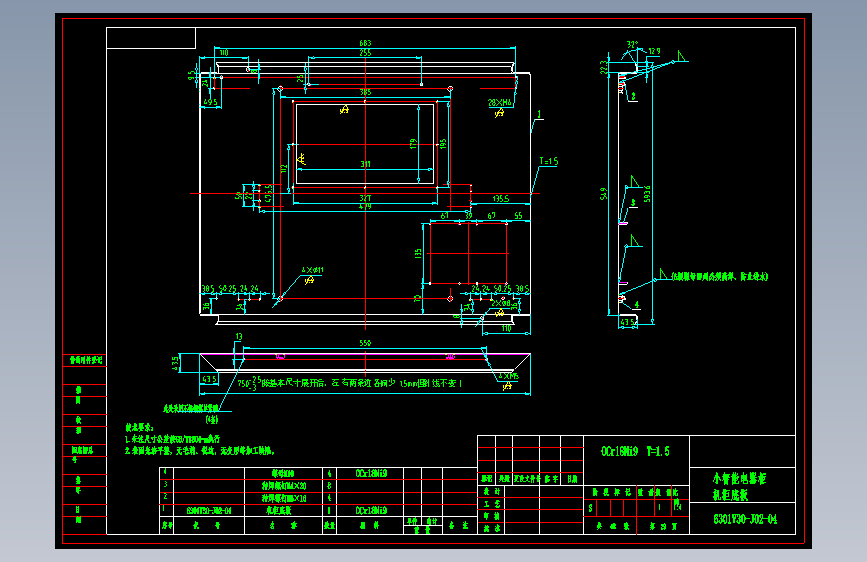Select the 385 dimension above the cutout
Image resolution: width=867 pixels, height=562 pixels.
coord(365,92)
